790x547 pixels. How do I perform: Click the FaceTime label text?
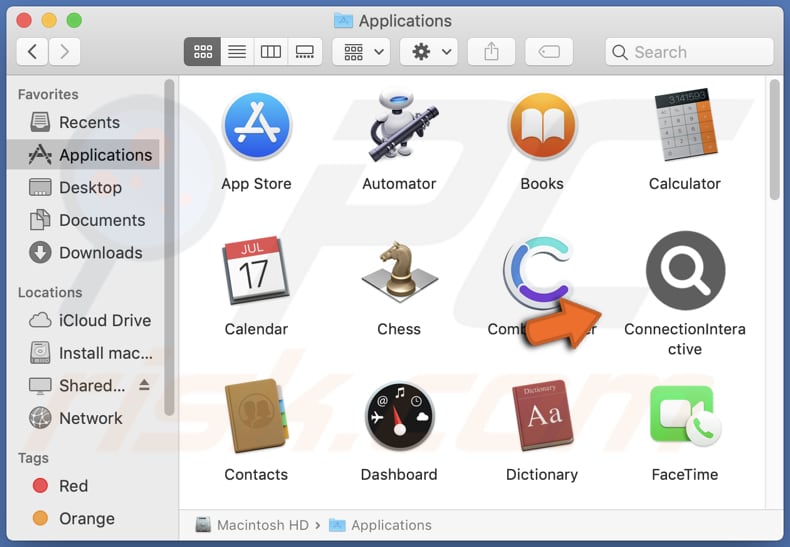(685, 474)
